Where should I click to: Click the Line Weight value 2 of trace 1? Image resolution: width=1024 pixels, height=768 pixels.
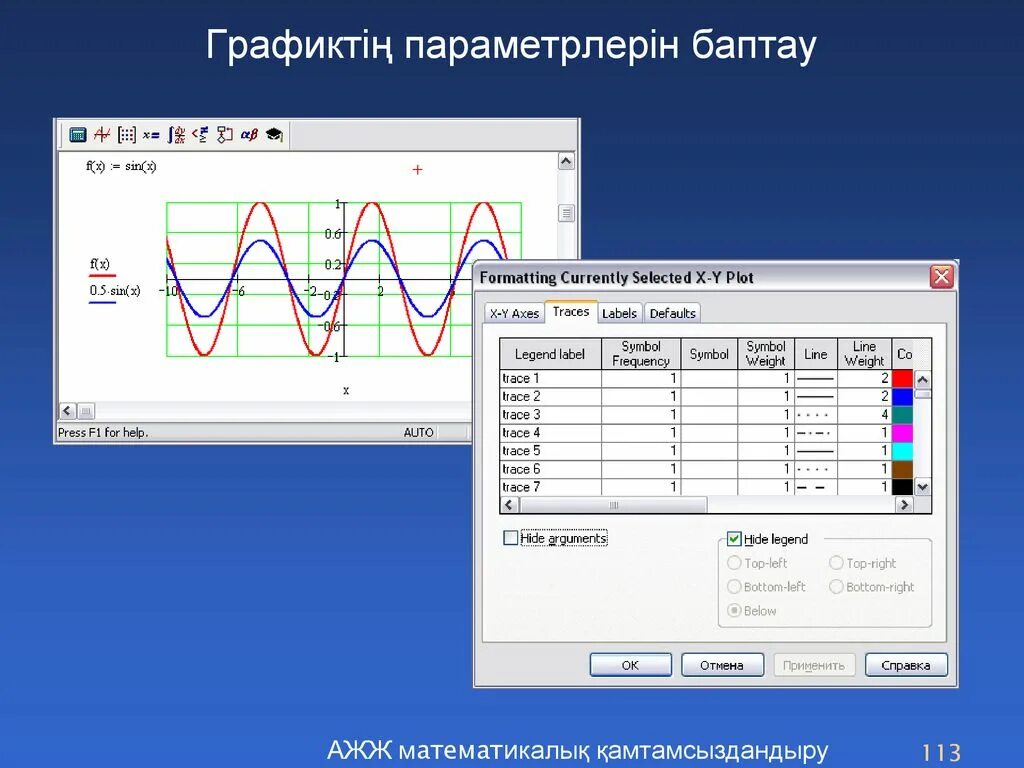pos(865,378)
